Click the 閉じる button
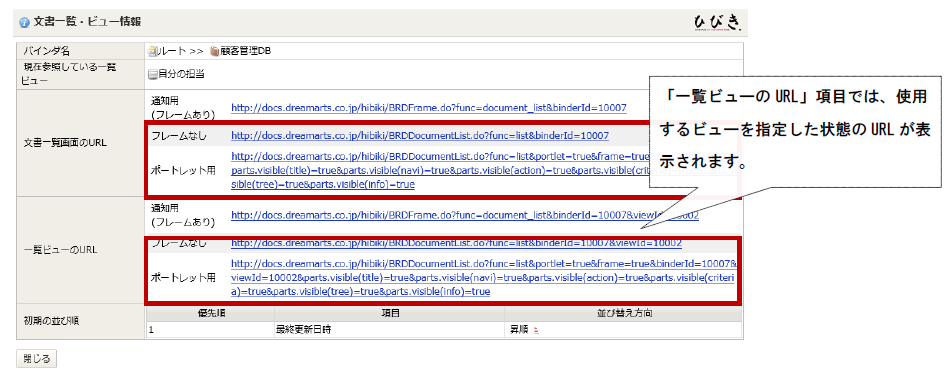The height and width of the screenshot is (376, 950). [x=36, y=358]
